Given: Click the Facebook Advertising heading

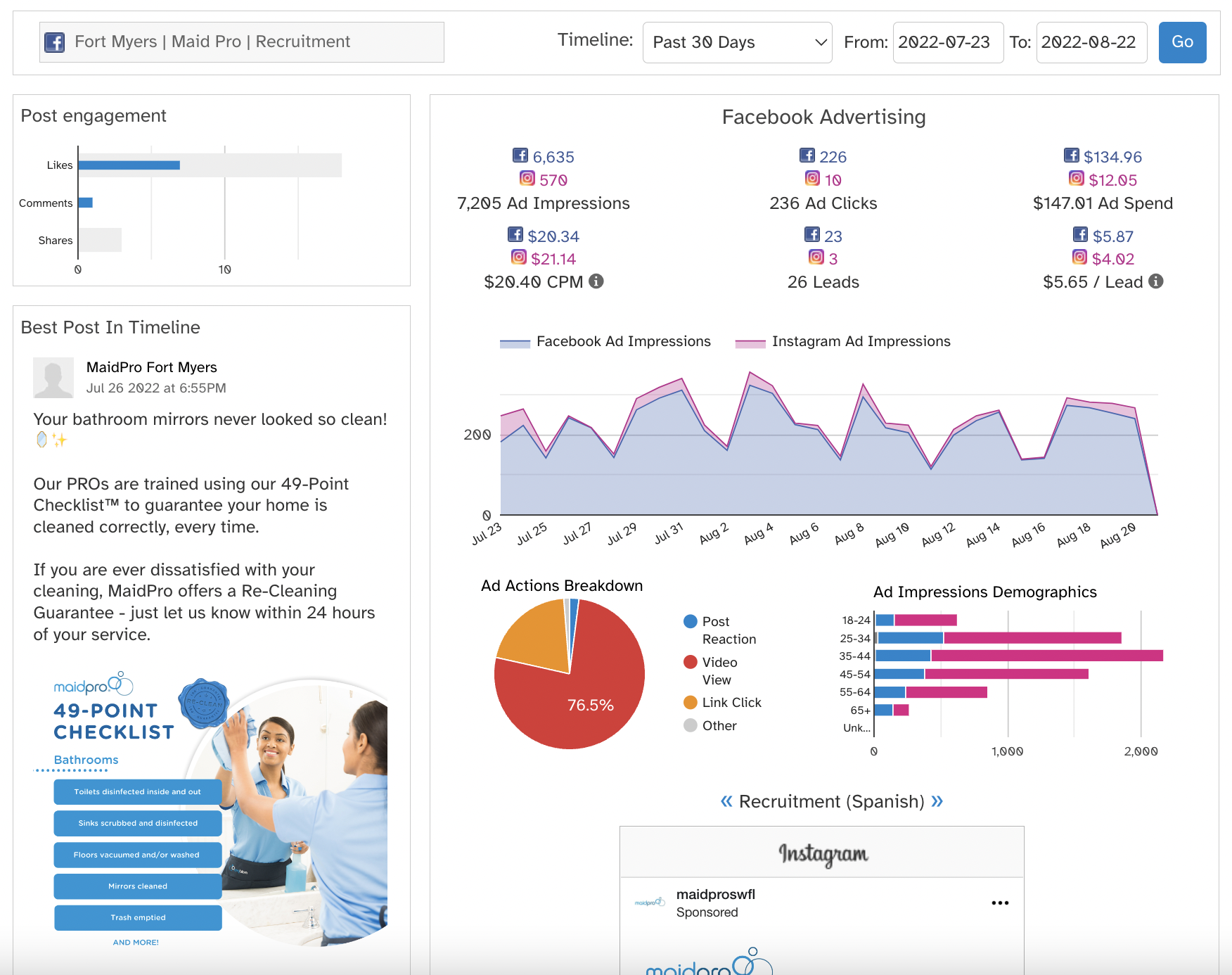Looking at the screenshot, I should click(x=824, y=117).
